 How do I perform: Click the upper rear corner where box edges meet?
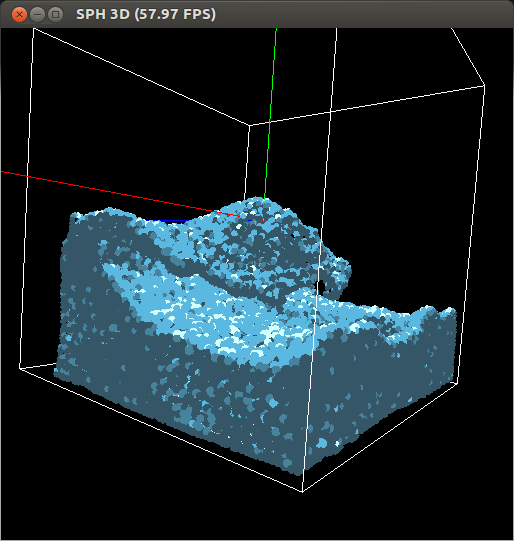tap(249, 125)
